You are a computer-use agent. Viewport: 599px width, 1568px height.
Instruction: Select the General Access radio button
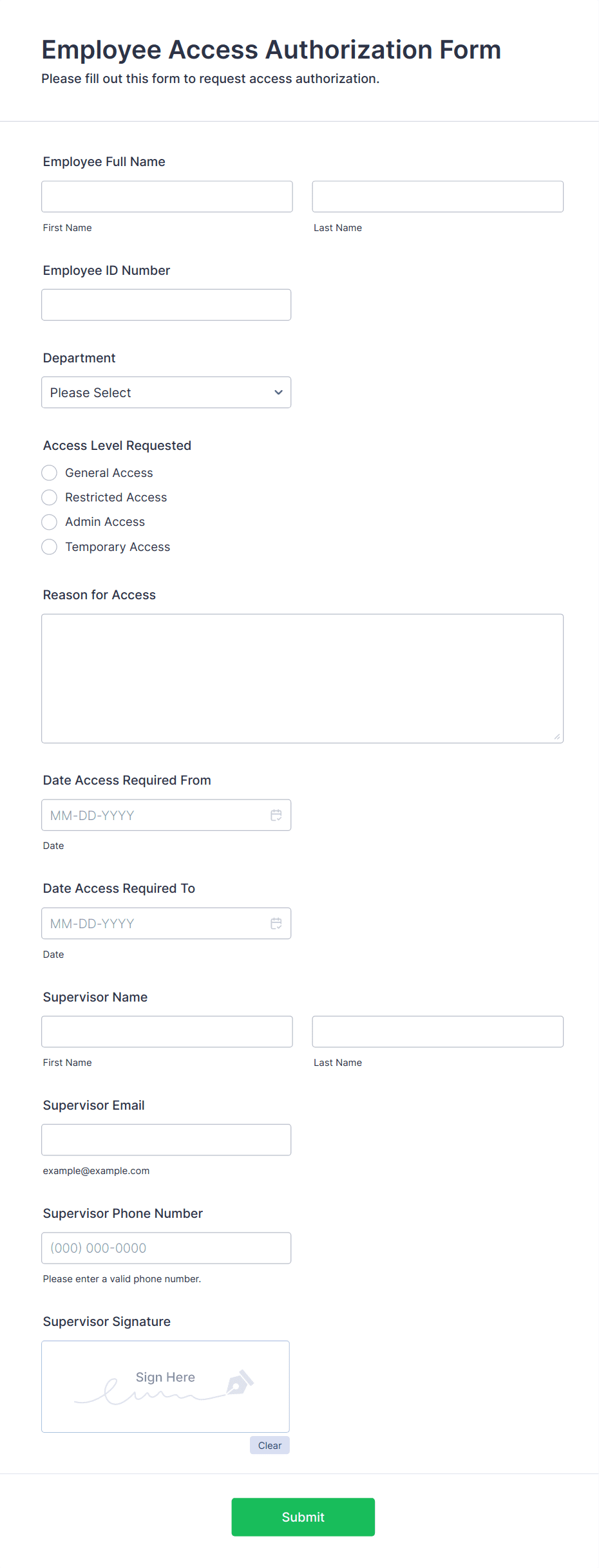click(49, 472)
